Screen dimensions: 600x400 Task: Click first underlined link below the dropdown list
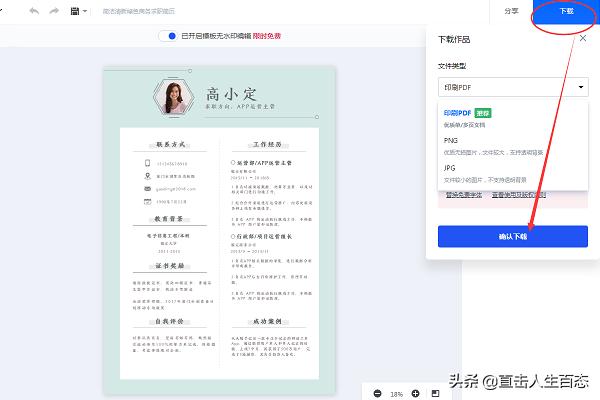pyautogui.click(x=464, y=195)
